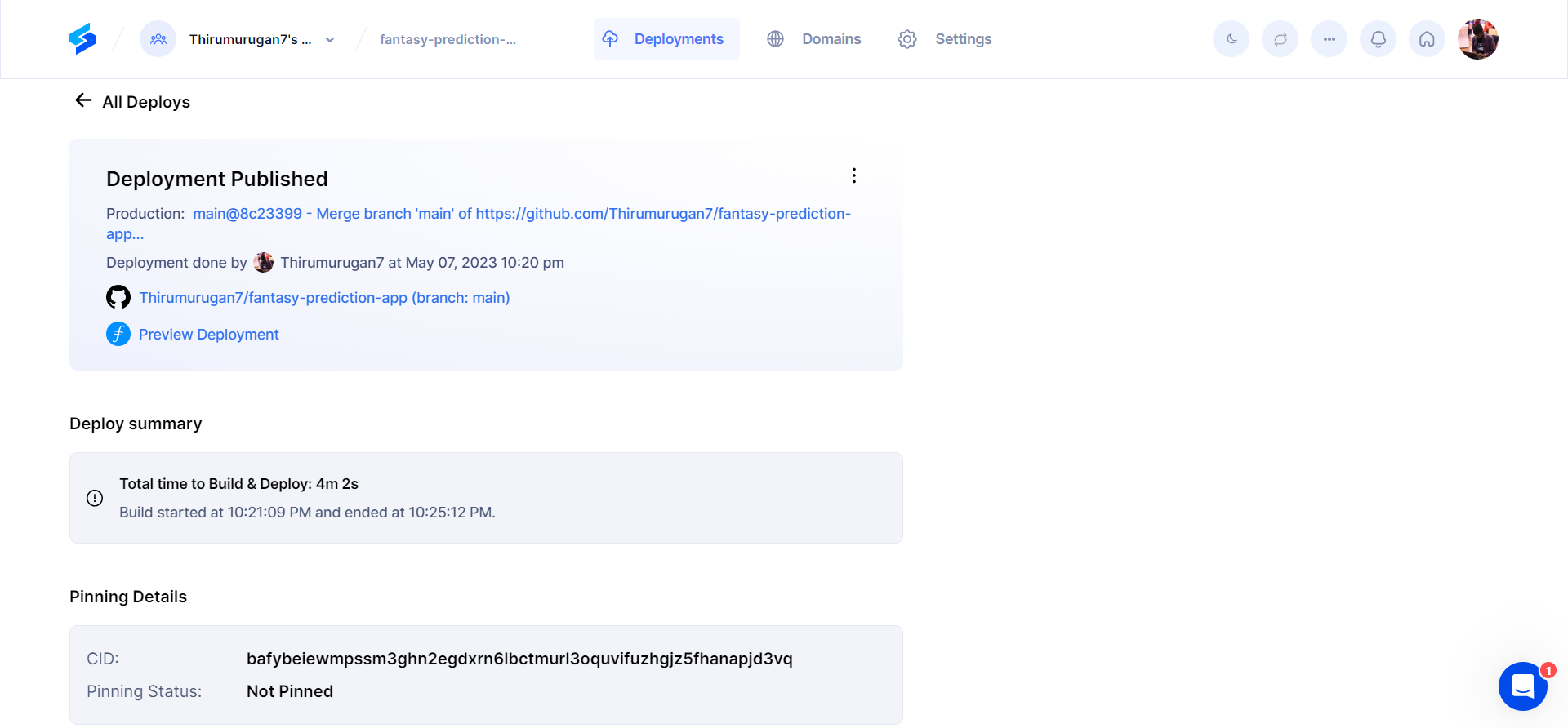Open the user profile avatar
The image size is (1568, 728).
point(1478,39)
